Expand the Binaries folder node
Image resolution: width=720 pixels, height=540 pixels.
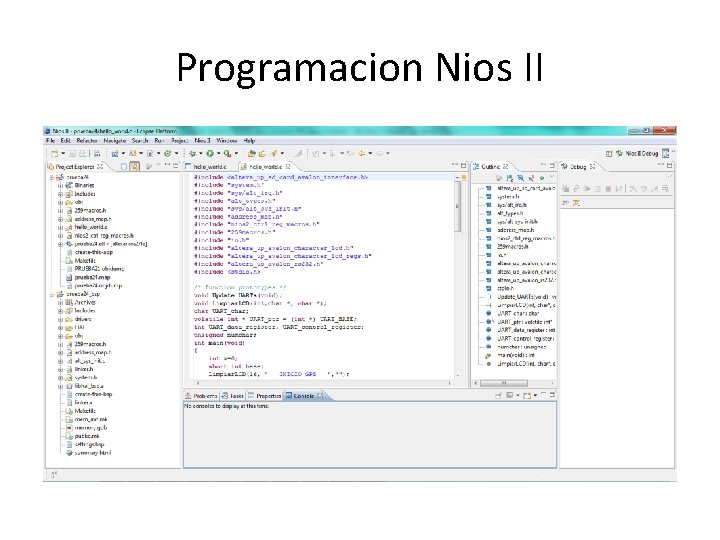pyautogui.click(x=60, y=186)
